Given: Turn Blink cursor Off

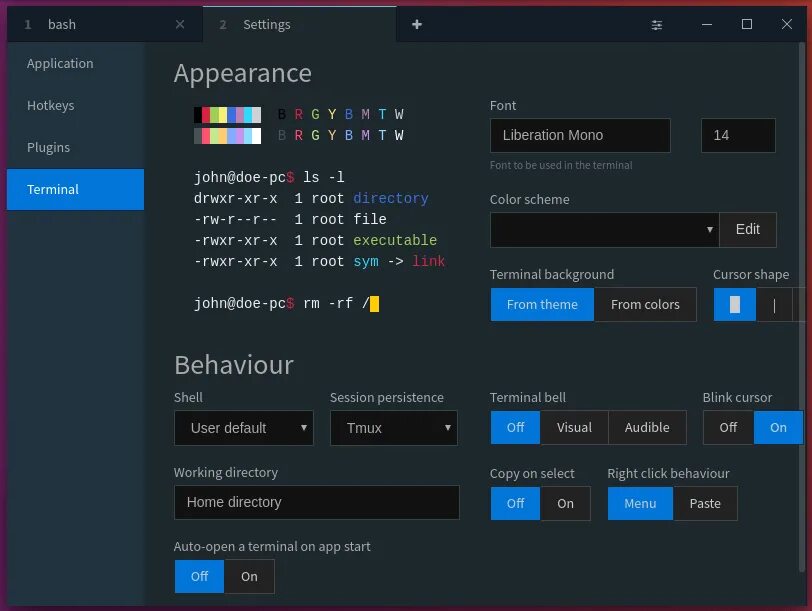Looking at the screenshot, I should 728,428.
